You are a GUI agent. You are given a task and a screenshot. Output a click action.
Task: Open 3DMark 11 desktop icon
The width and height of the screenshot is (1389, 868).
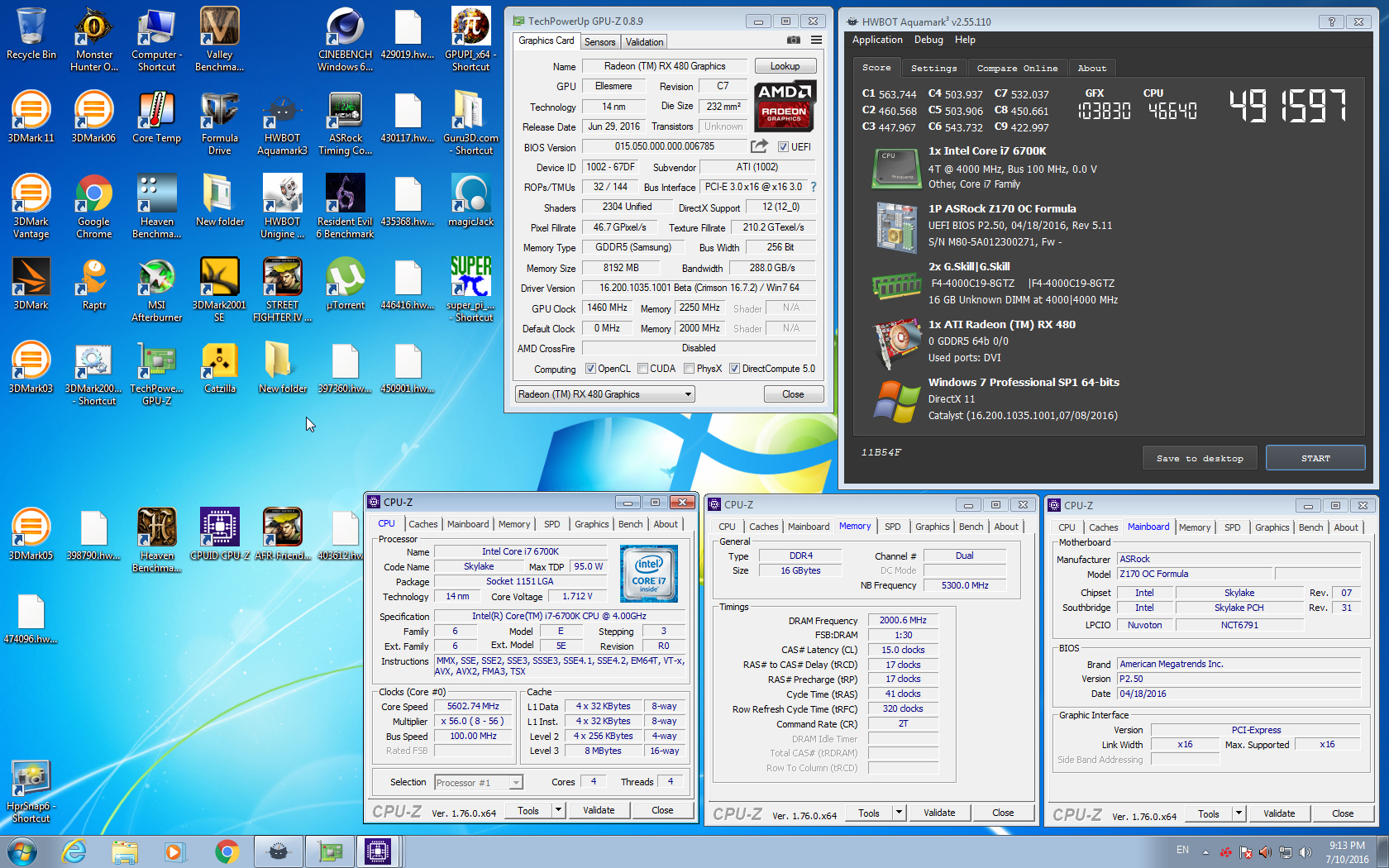pos(31,117)
